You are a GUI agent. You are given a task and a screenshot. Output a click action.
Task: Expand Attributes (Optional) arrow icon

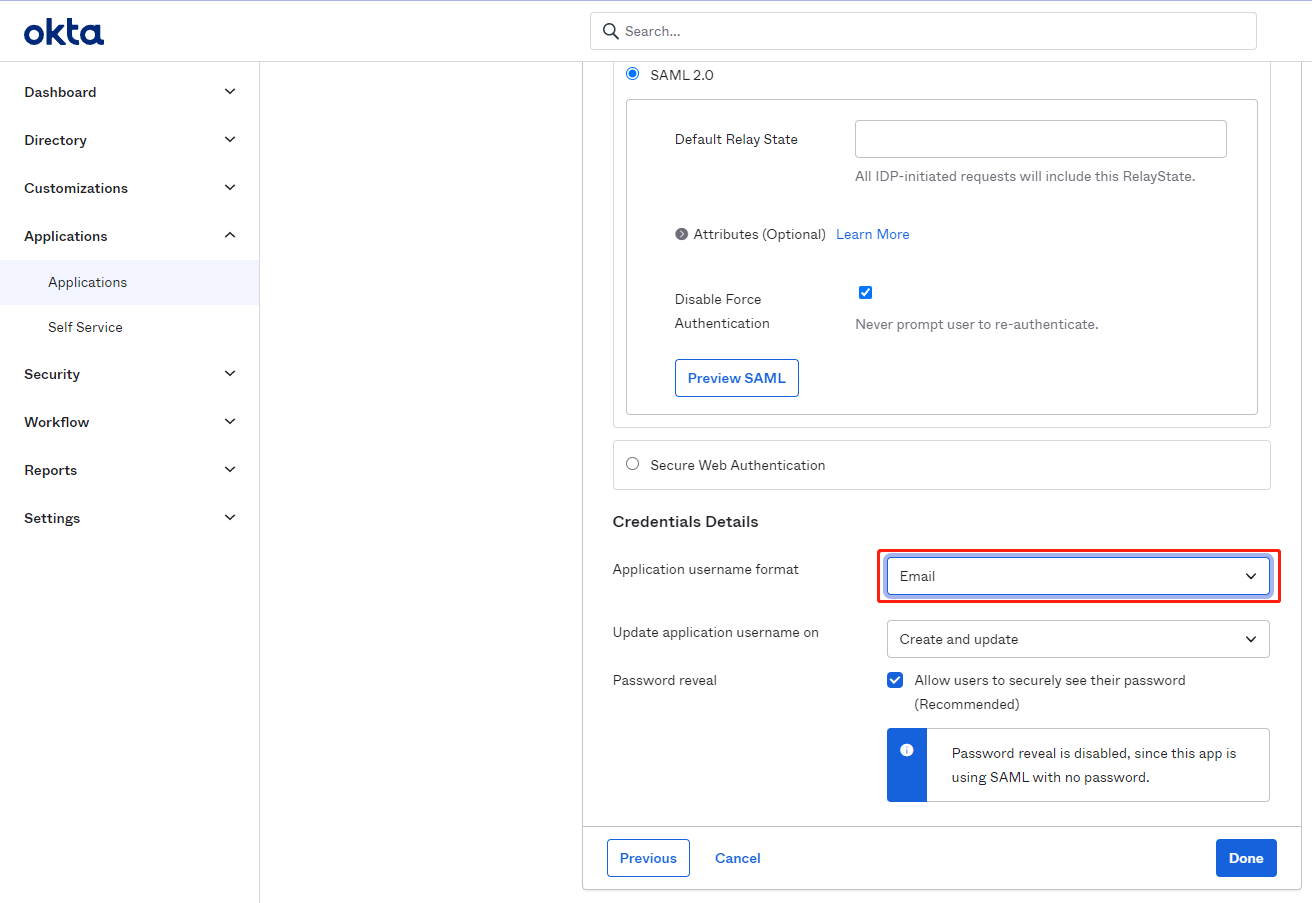click(x=682, y=234)
